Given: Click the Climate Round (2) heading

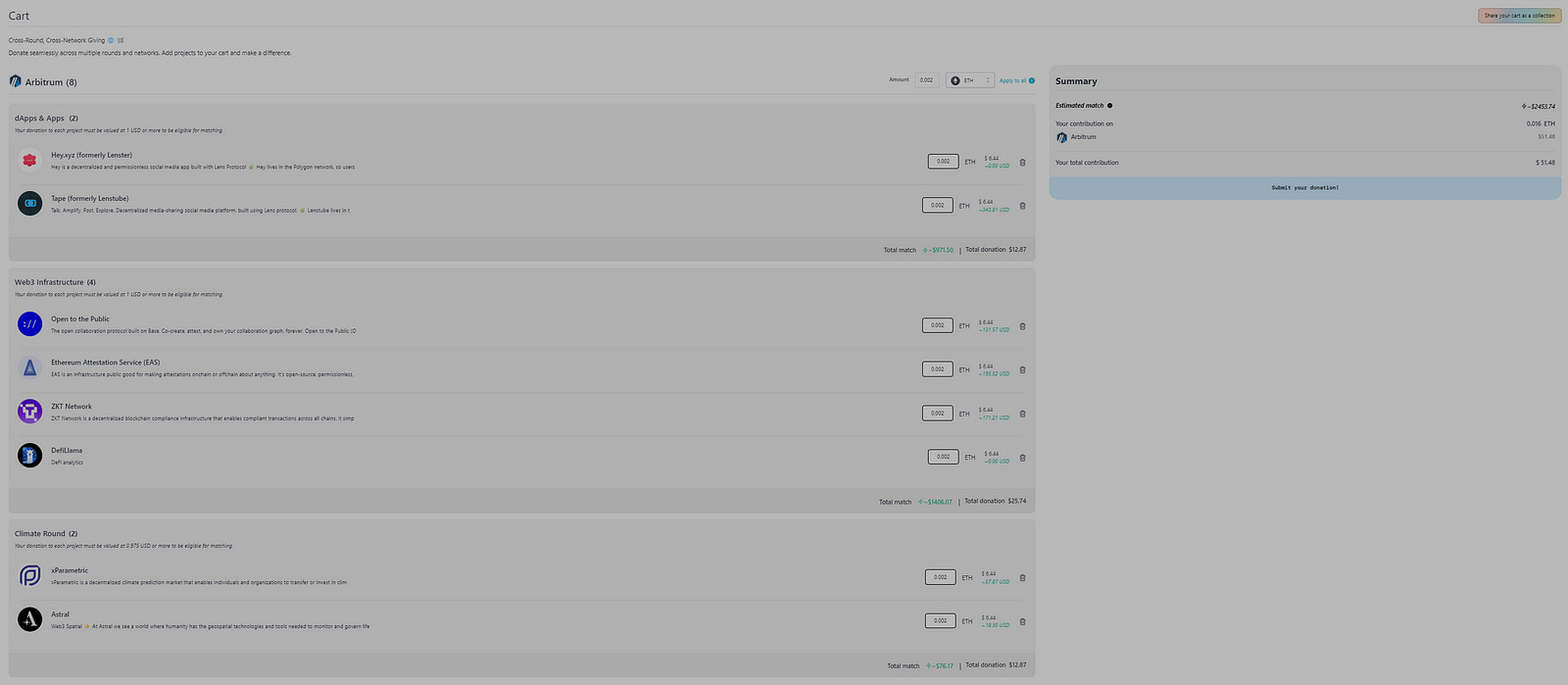Looking at the screenshot, I should coord(46,534).
